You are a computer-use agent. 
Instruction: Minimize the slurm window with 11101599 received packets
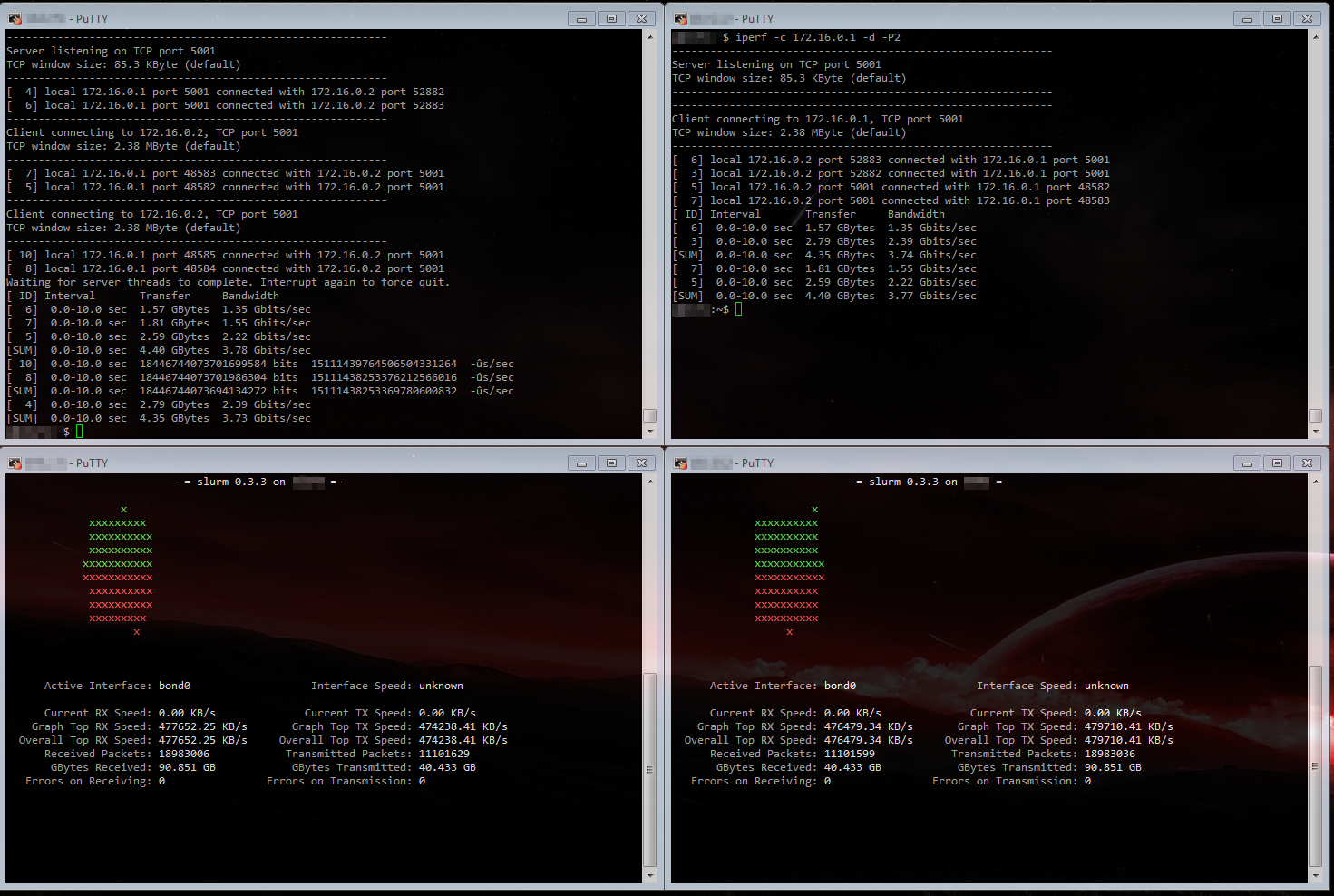tap(1247, 463)
